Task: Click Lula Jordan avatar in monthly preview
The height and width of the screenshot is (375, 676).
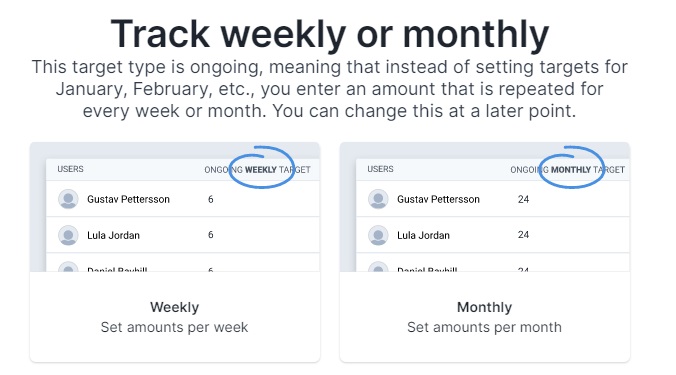Action: (x=378, y=235)
